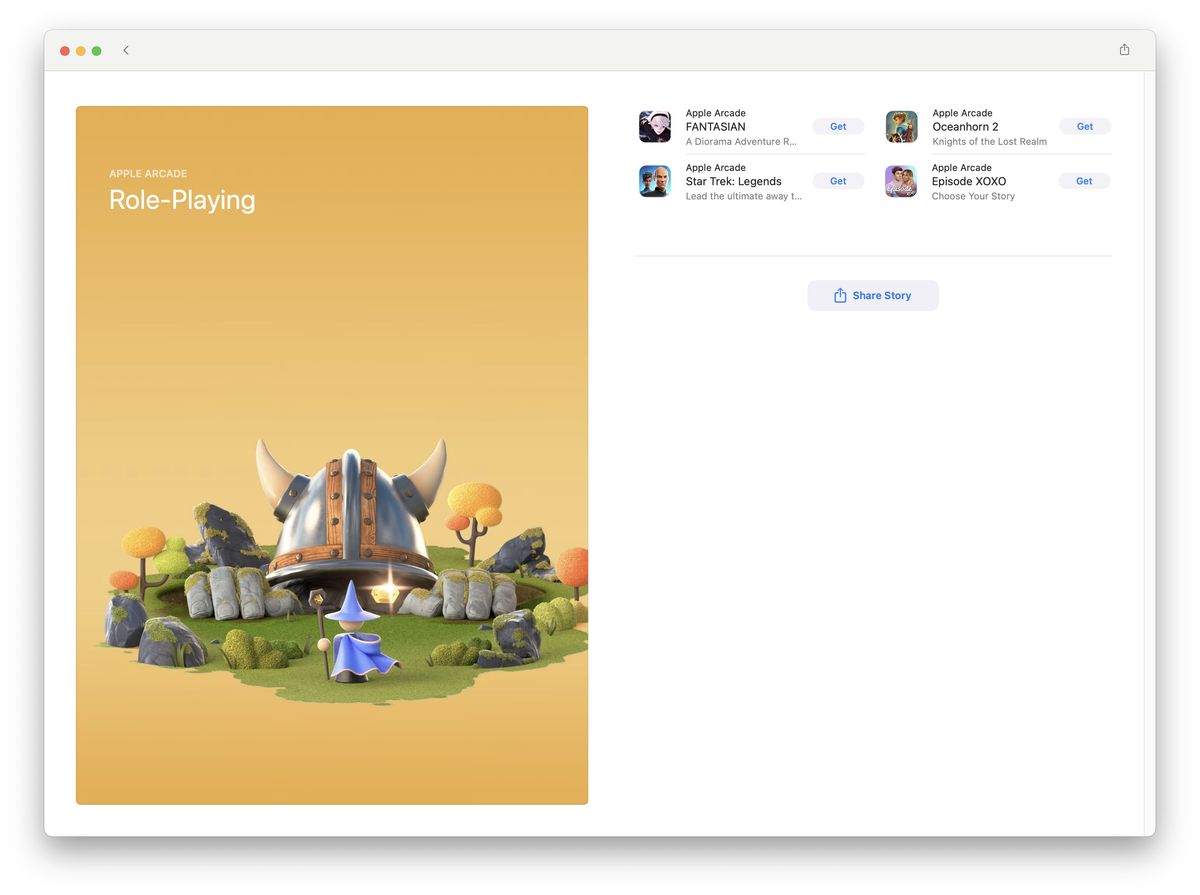Get Star Trek: Legends
The image size is (1200, 895).
838,181
